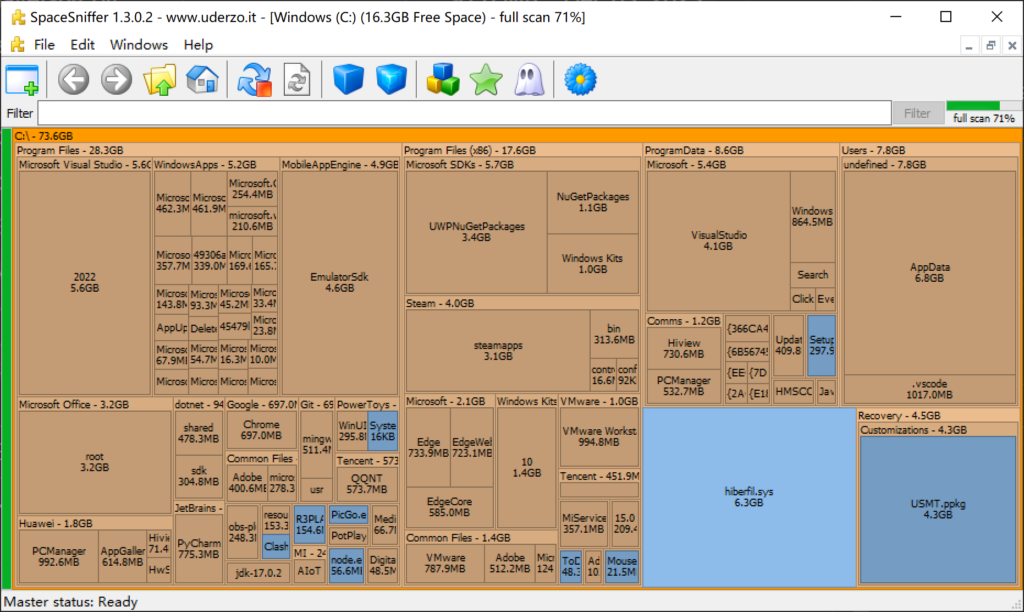This screenshot has width=1024, height=612.
Task: Start a new master scan
Action: click(x=254, y=80)
